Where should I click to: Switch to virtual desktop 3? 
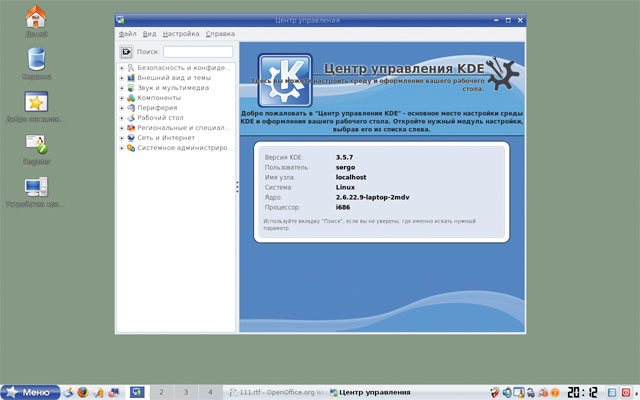pos(186,392)
